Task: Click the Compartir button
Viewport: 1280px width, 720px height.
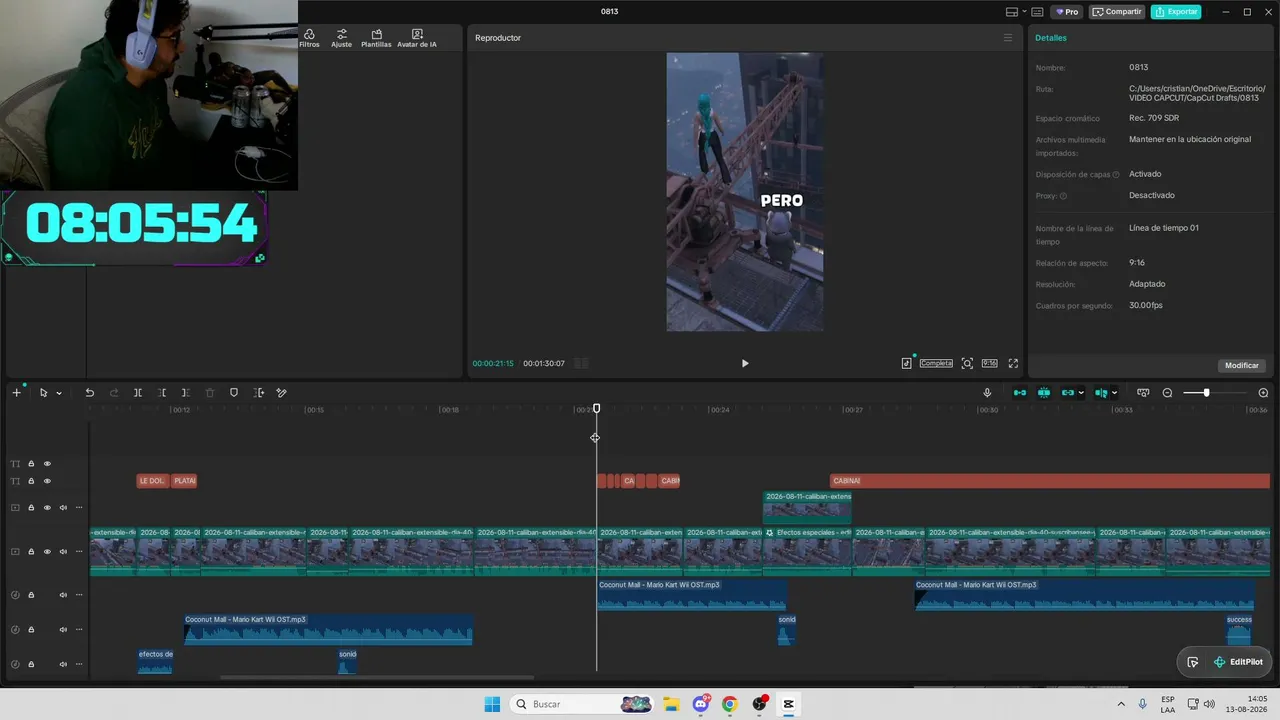Action: [1117, 12]
